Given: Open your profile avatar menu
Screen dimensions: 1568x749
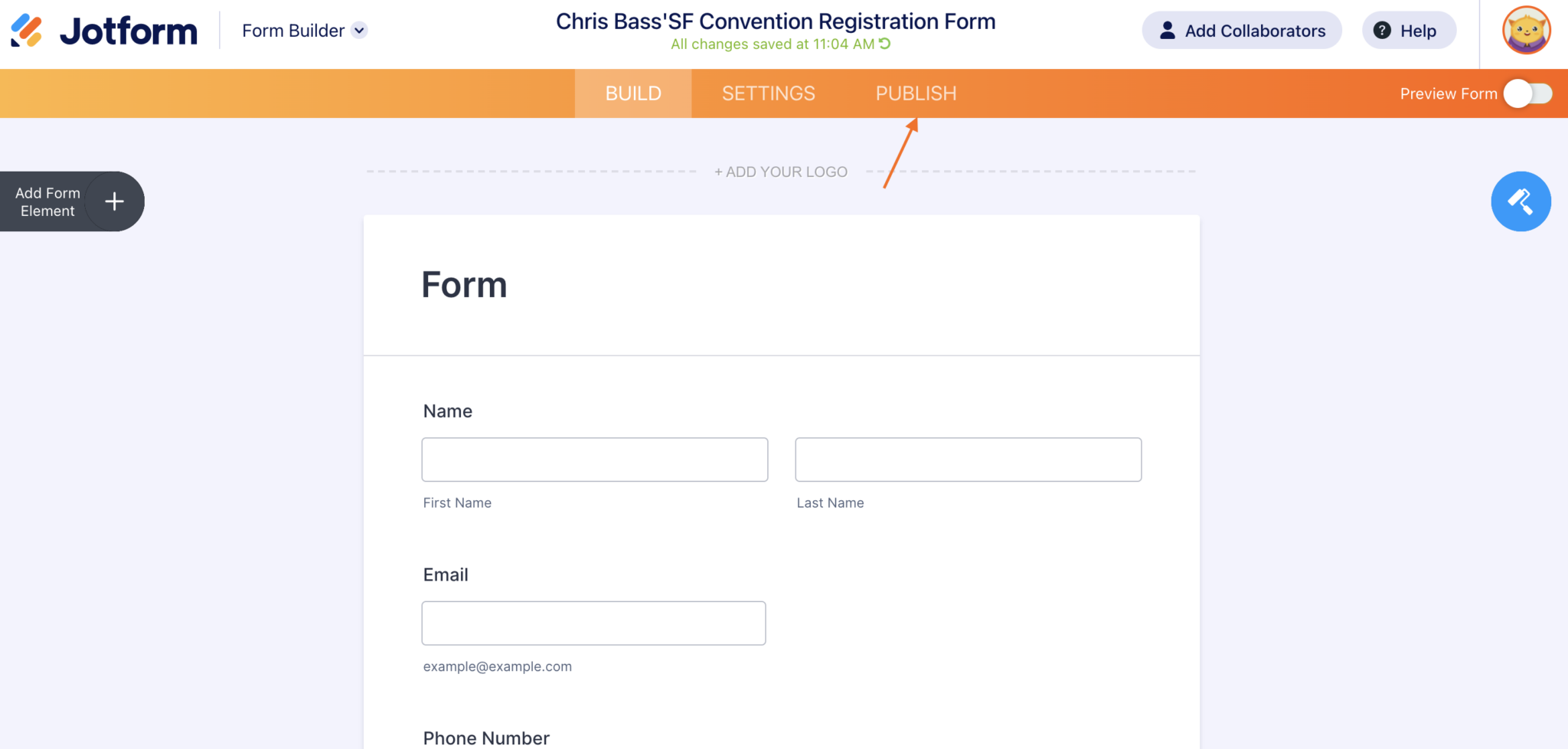Looking at the screenshot, I should point(1525,30).
